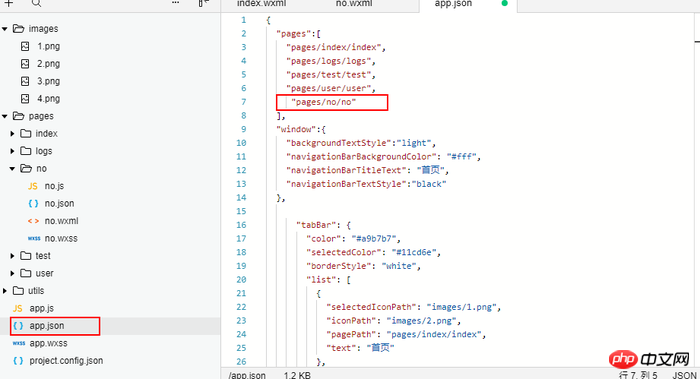Expand the user folder arrow
The height and width of the screenshot is (379, 700).
12,273
